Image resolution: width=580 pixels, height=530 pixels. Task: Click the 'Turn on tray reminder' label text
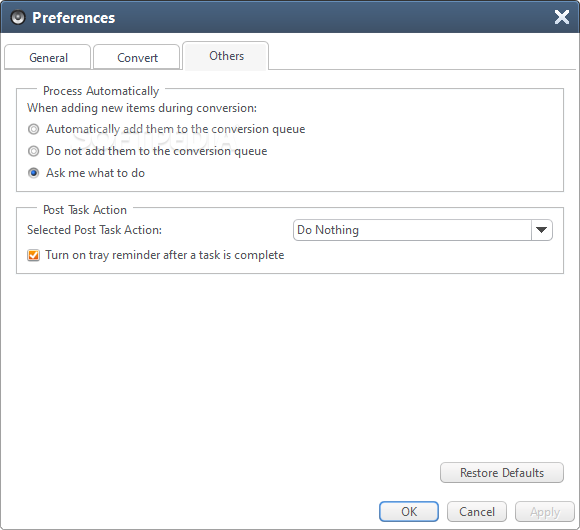[165, 255]
